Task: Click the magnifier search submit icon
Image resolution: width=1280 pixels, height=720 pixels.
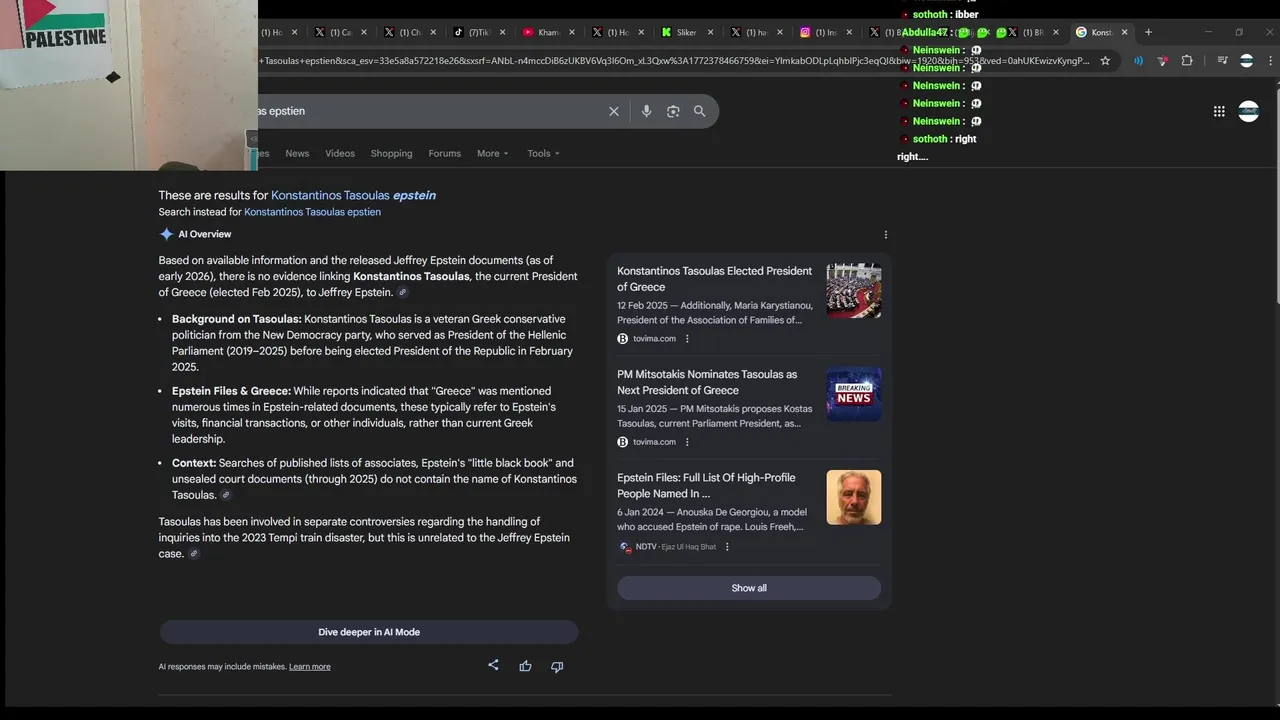Action: click(x=700, y=111)
